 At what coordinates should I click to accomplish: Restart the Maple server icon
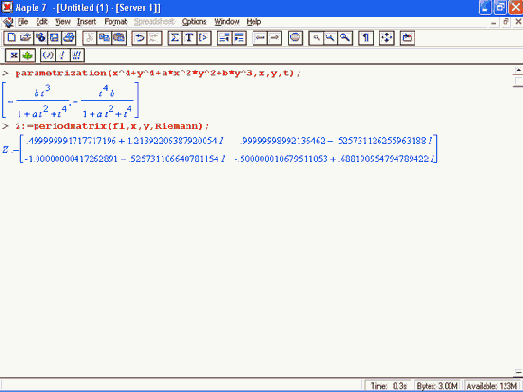coord(407,38)
